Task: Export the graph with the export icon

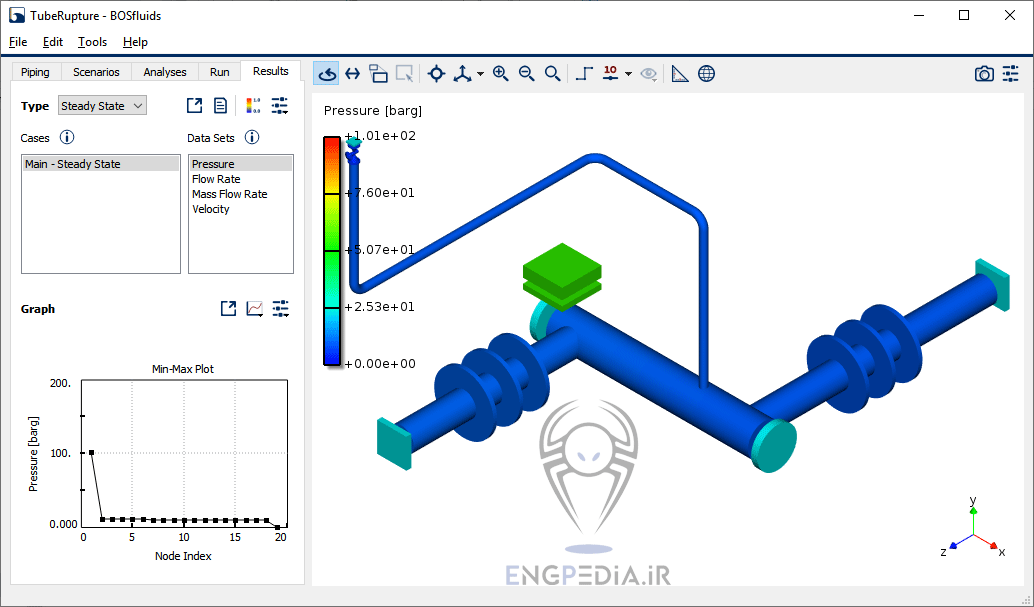Action: tap(228, 309)
